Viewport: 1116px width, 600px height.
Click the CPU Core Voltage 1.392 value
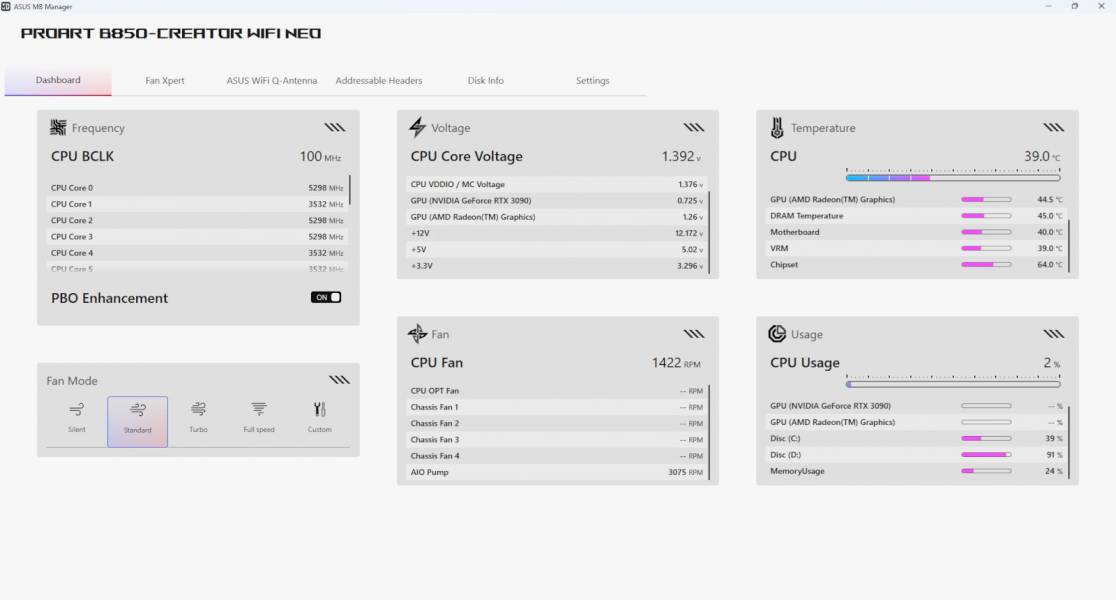click(681, 157)
